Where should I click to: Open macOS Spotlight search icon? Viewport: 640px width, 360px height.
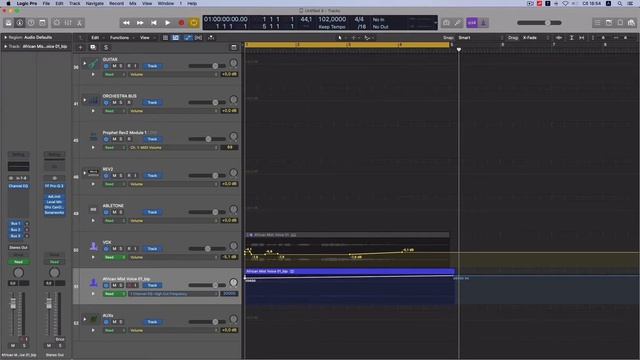point(620,3)
